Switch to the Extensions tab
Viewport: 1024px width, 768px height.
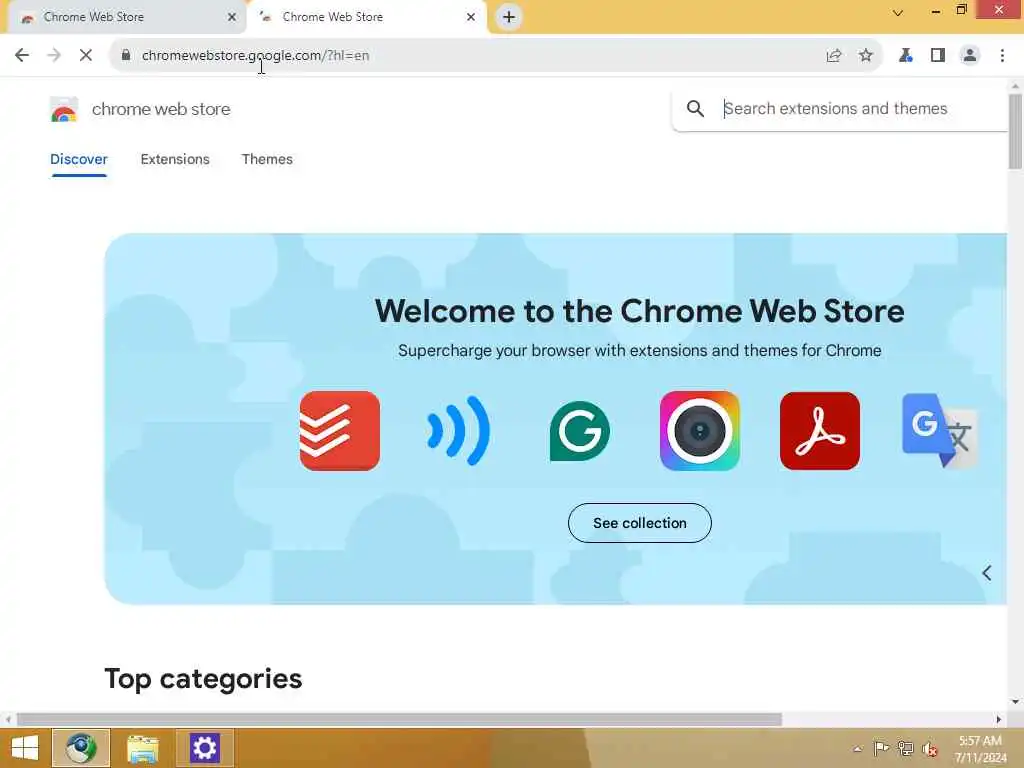click(x=175, y=159)
